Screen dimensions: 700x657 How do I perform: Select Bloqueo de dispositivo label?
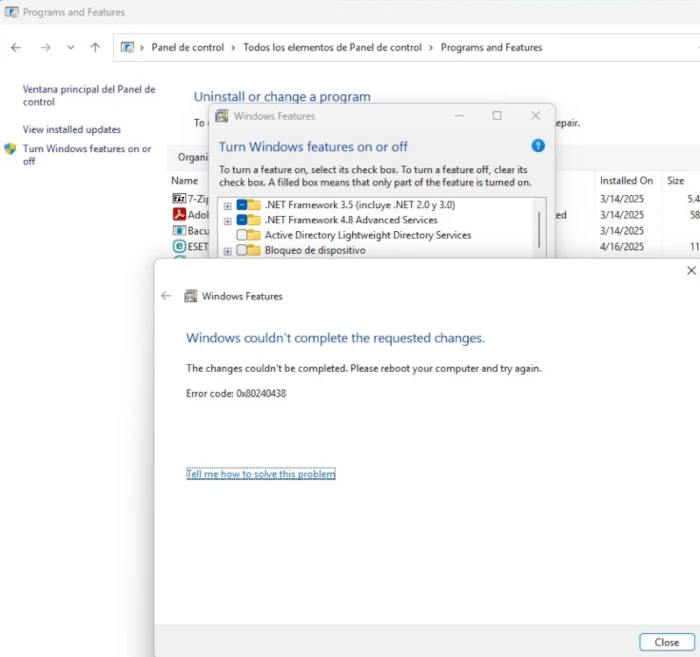click(315, 250)
